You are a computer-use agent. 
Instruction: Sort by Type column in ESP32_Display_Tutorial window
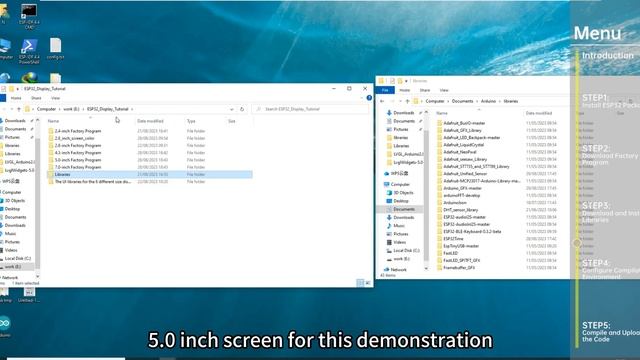click(x=191, y=121)
